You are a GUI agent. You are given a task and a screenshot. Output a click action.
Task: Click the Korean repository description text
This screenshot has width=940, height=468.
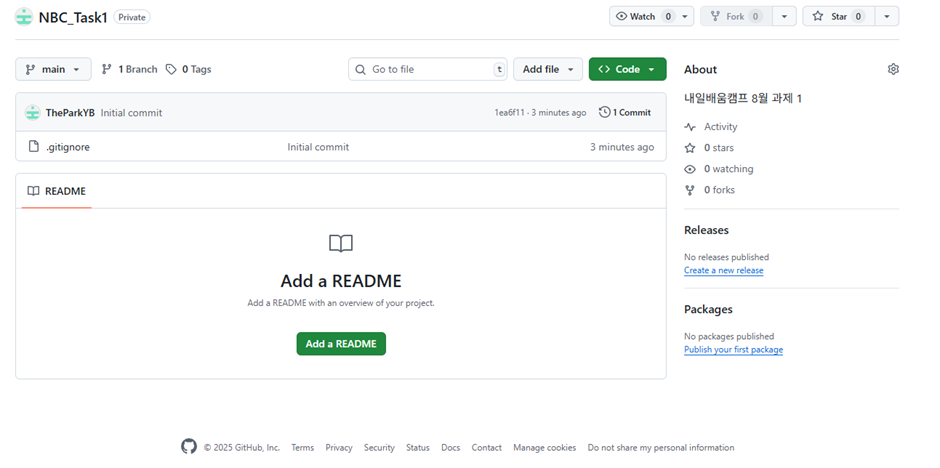point(743,99)
